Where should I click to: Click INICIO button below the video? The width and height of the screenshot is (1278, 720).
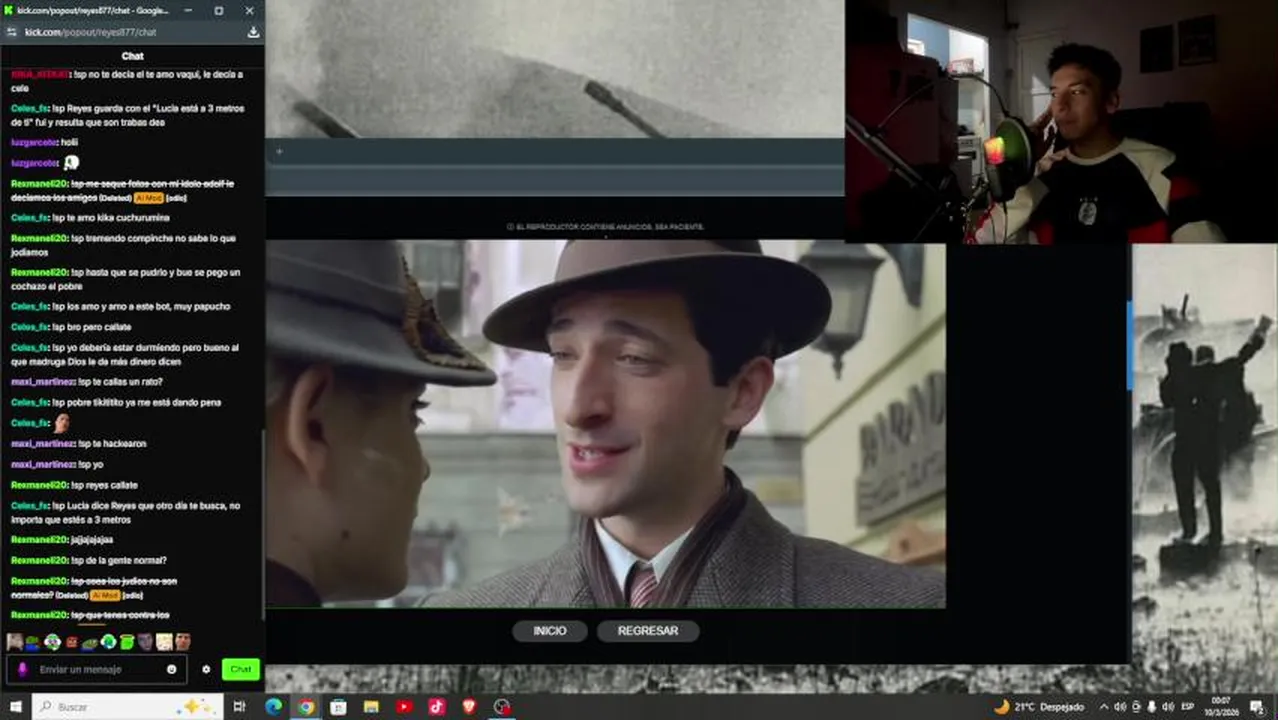click(549, 631)
